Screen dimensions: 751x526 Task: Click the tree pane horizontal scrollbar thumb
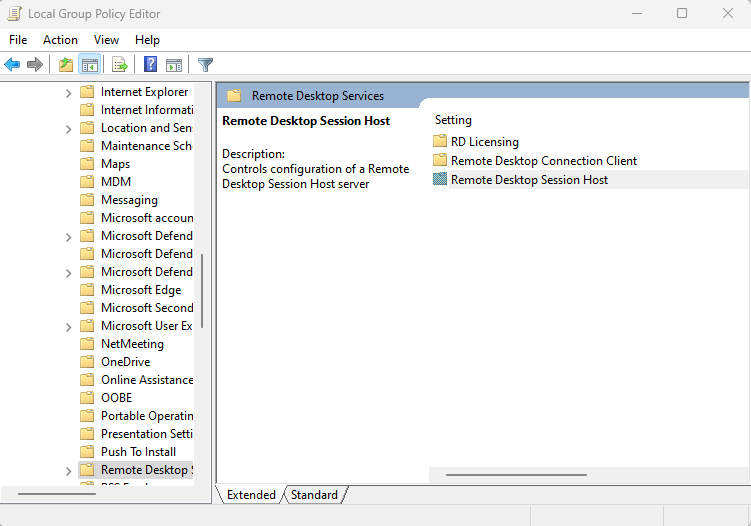tap(57, 493)
